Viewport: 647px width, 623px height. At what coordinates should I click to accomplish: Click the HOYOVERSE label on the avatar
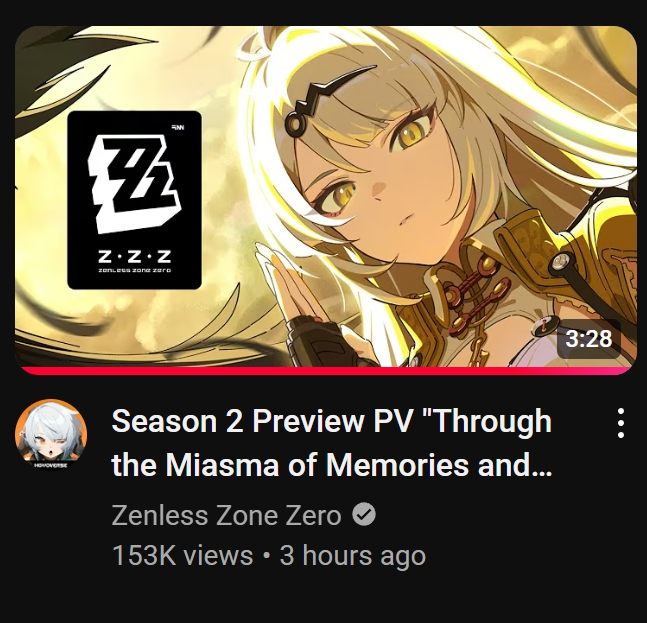(51, 465)
